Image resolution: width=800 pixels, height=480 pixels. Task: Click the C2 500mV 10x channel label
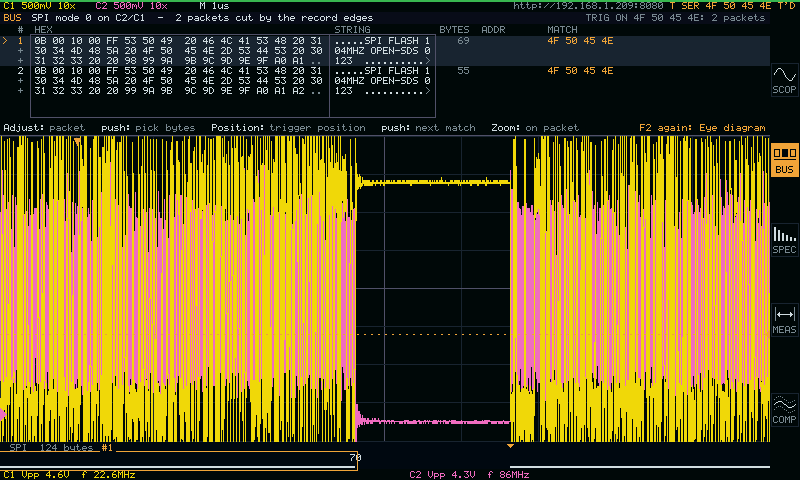coord(131,6)
